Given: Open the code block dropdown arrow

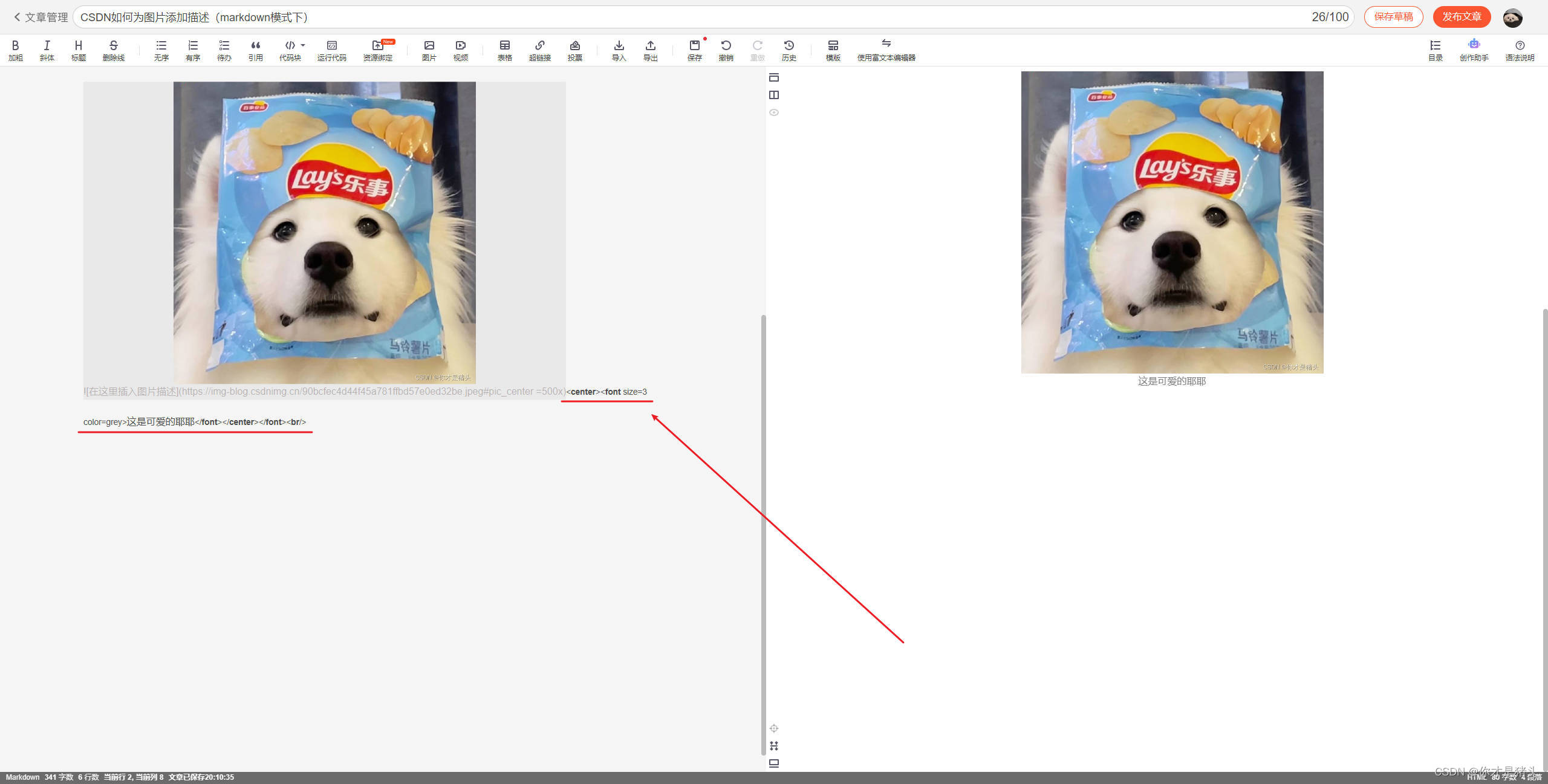Looking at the screenshot, I should [x=303, y=45].
